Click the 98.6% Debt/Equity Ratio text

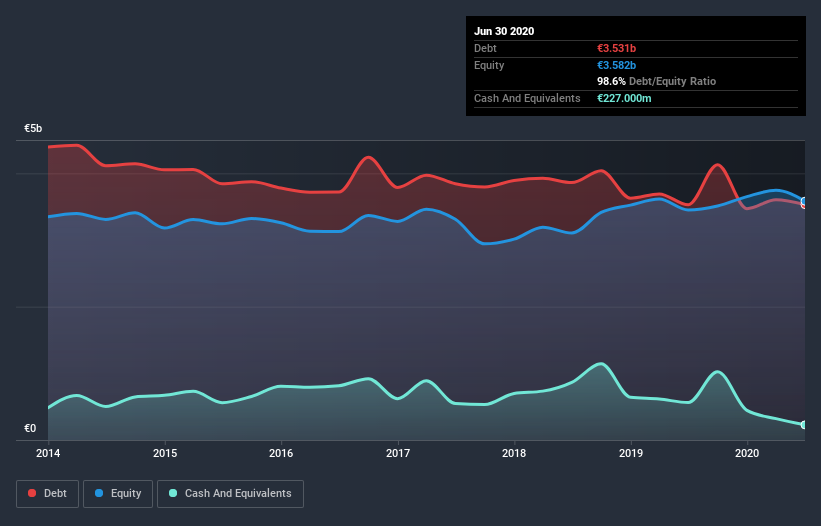pos(656,81)
